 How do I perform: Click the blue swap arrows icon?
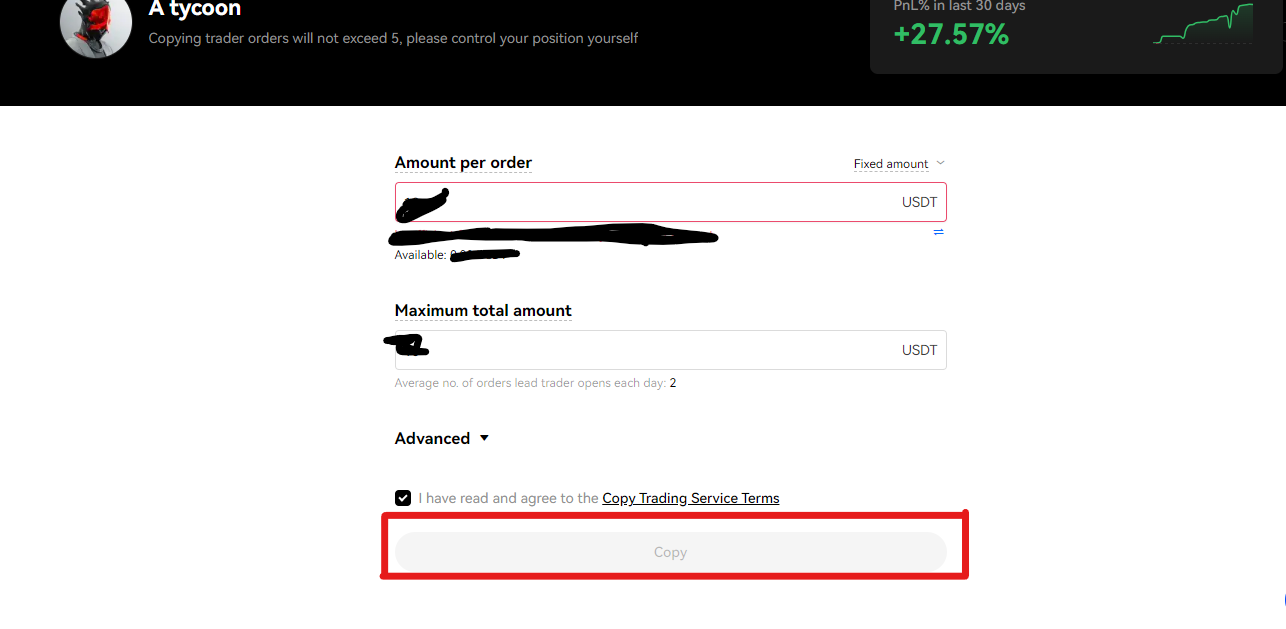tap(939, 232)
